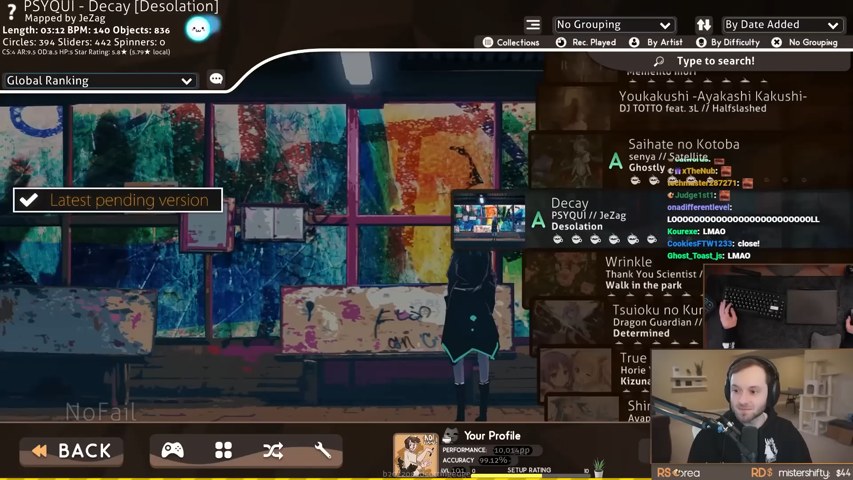Toggle the Latest pending version checkbox

pyautogui.click(x=30, y=200)
